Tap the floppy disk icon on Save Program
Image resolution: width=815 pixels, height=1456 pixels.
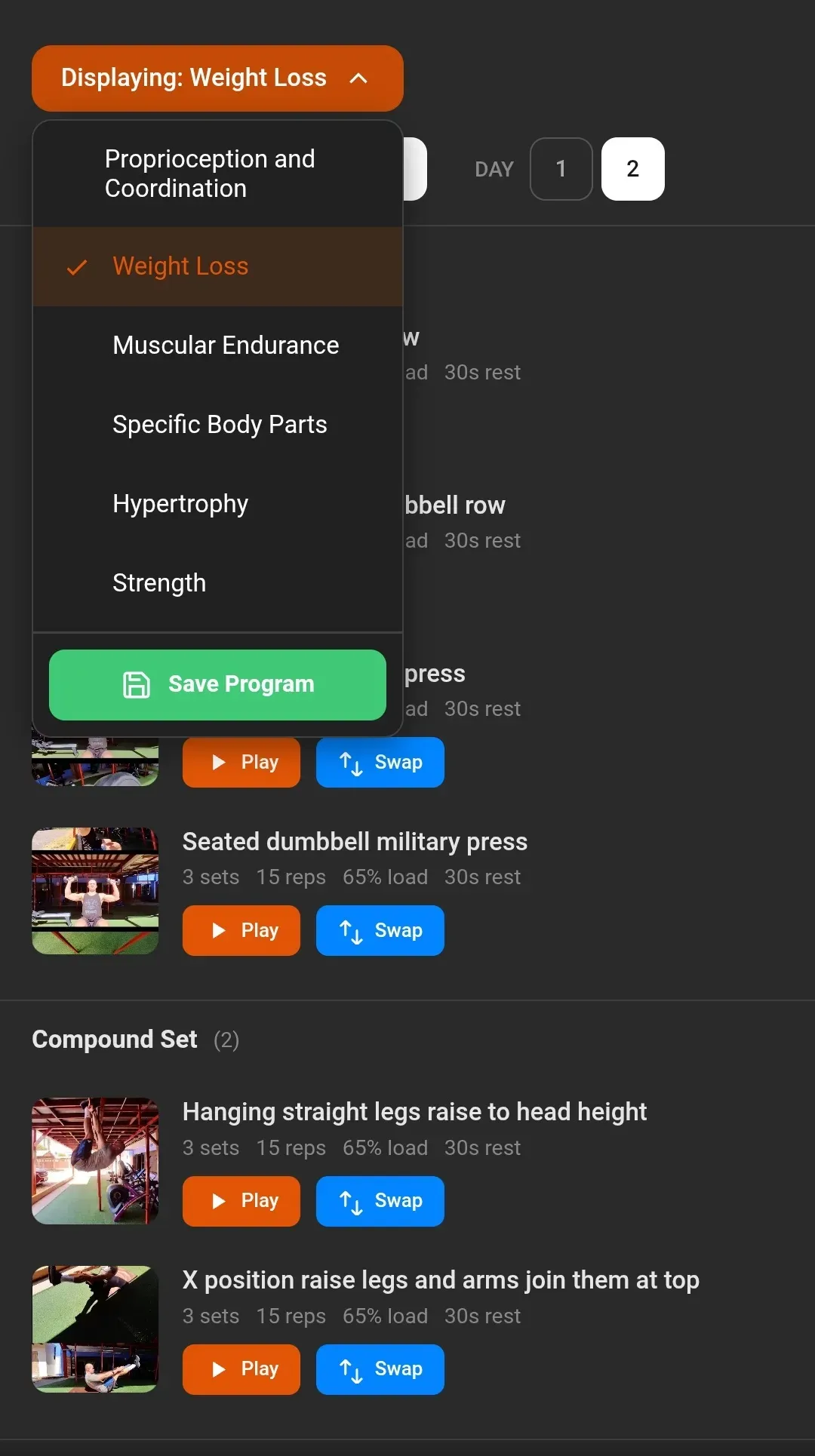[x=136, y=684]
